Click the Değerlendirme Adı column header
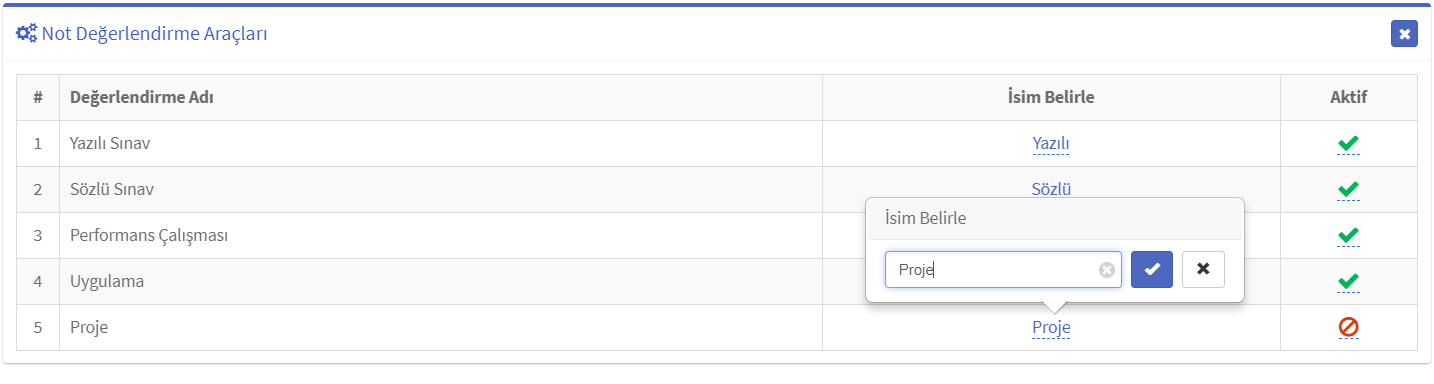 point(141,98)
